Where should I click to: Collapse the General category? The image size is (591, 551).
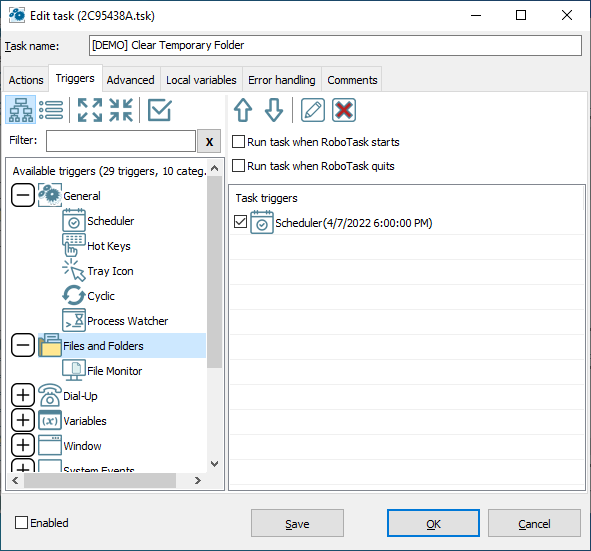pos(23,195)
